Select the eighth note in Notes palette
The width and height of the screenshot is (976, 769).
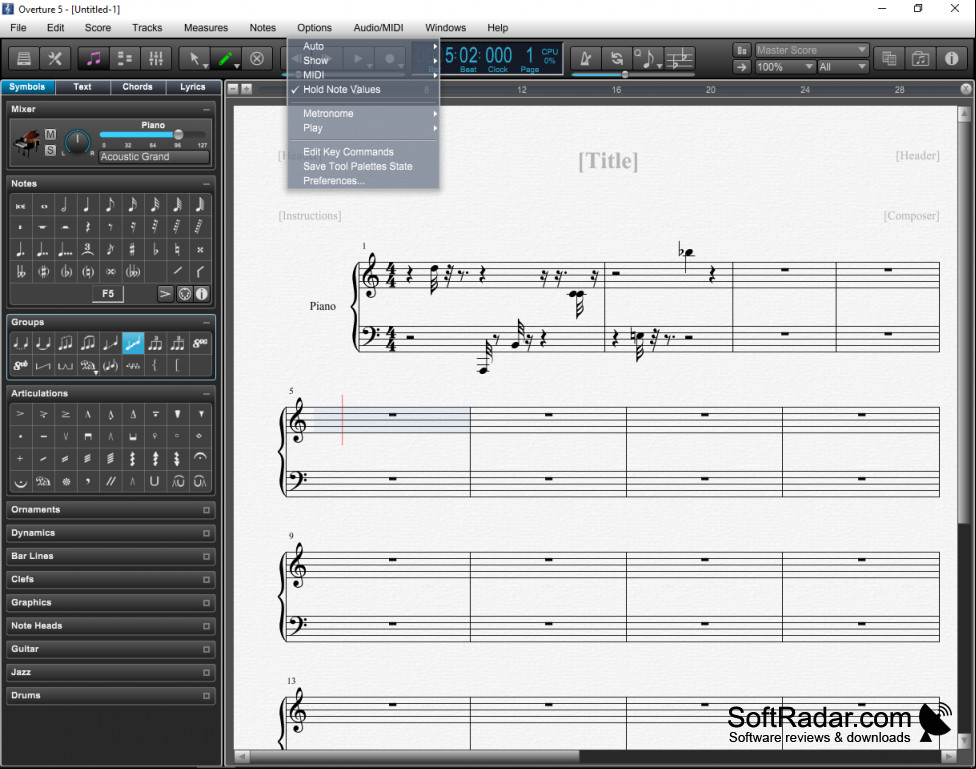pos(110,205)
